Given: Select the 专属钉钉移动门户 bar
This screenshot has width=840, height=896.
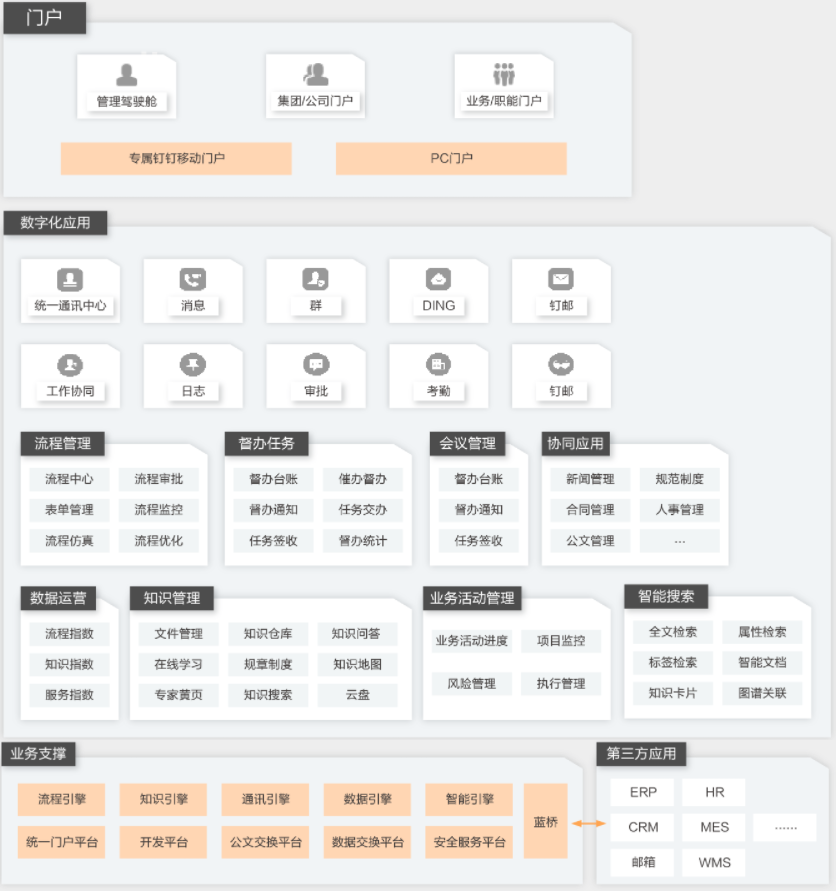Looking at the screenshot, I should (177, 159).
